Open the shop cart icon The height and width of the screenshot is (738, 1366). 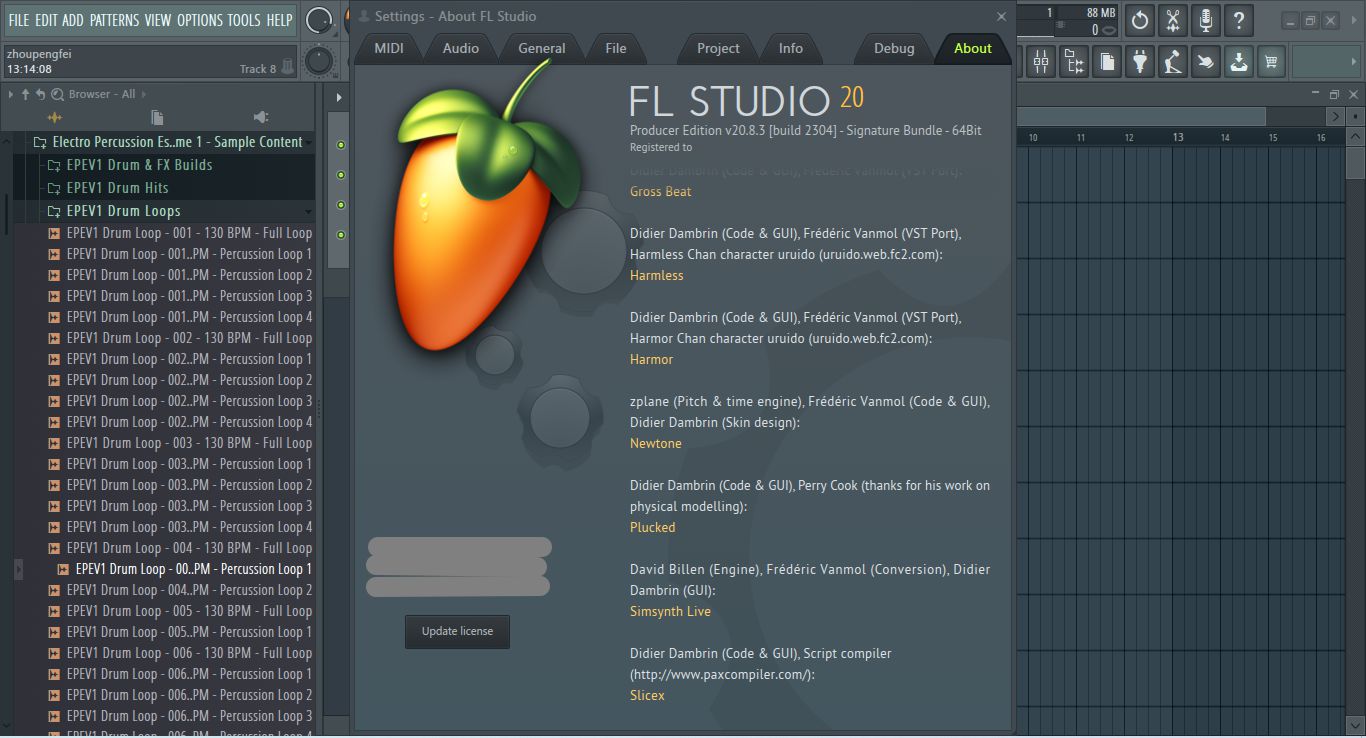click(1271, 61)
